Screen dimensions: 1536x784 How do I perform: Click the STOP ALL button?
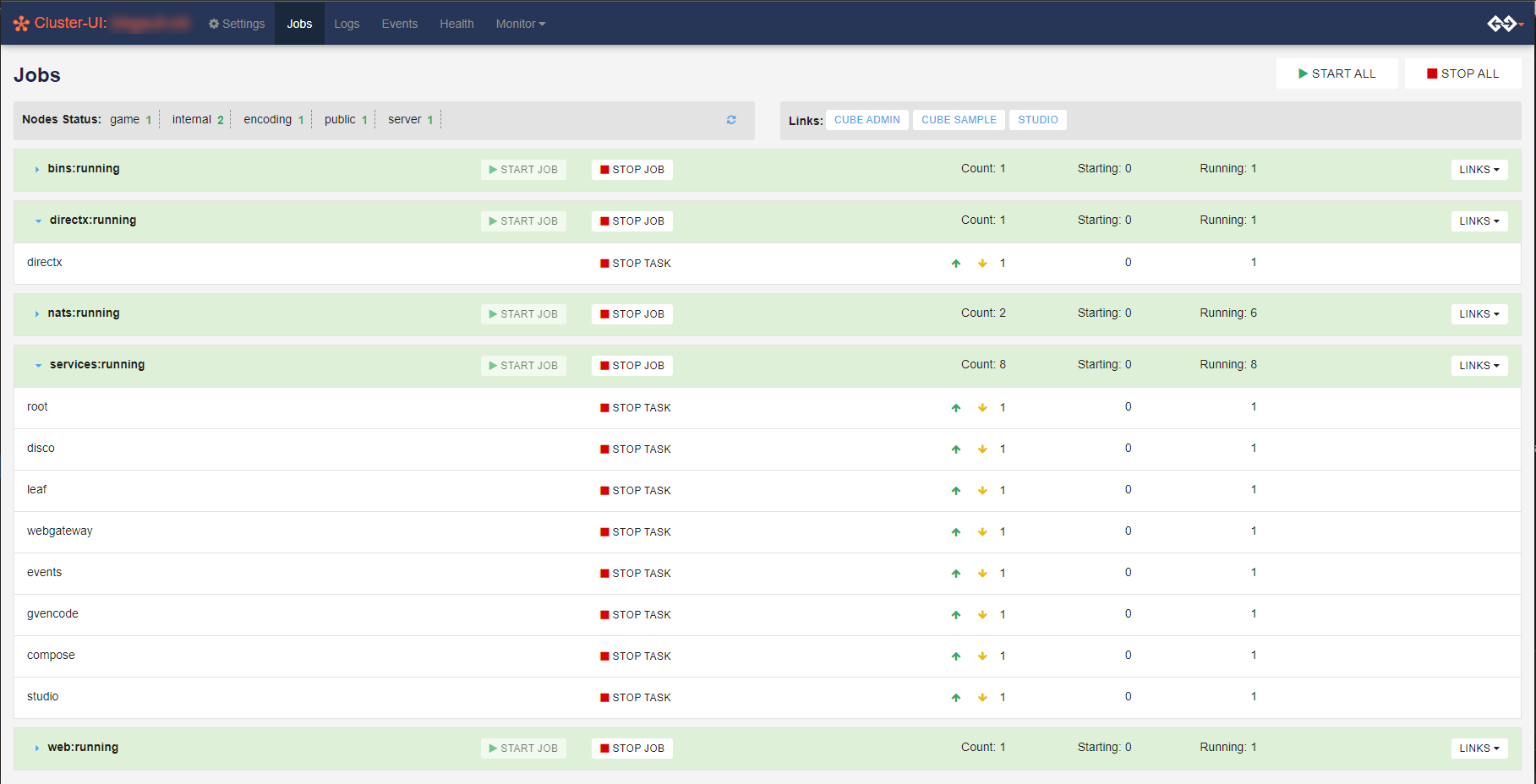pos(1463,73)
